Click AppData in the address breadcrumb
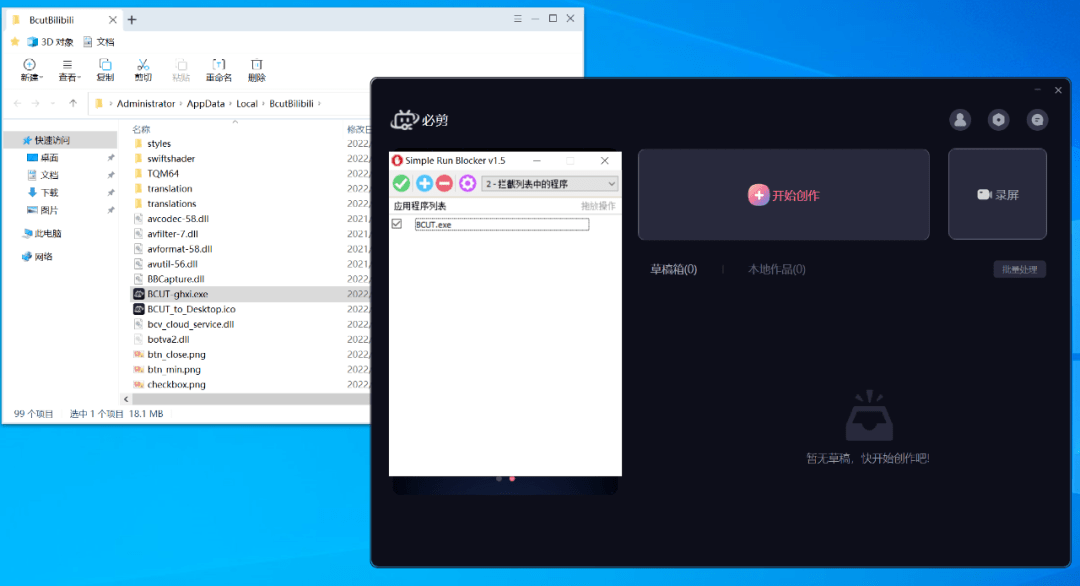1080x586 pixels. (x=205, y=103)
